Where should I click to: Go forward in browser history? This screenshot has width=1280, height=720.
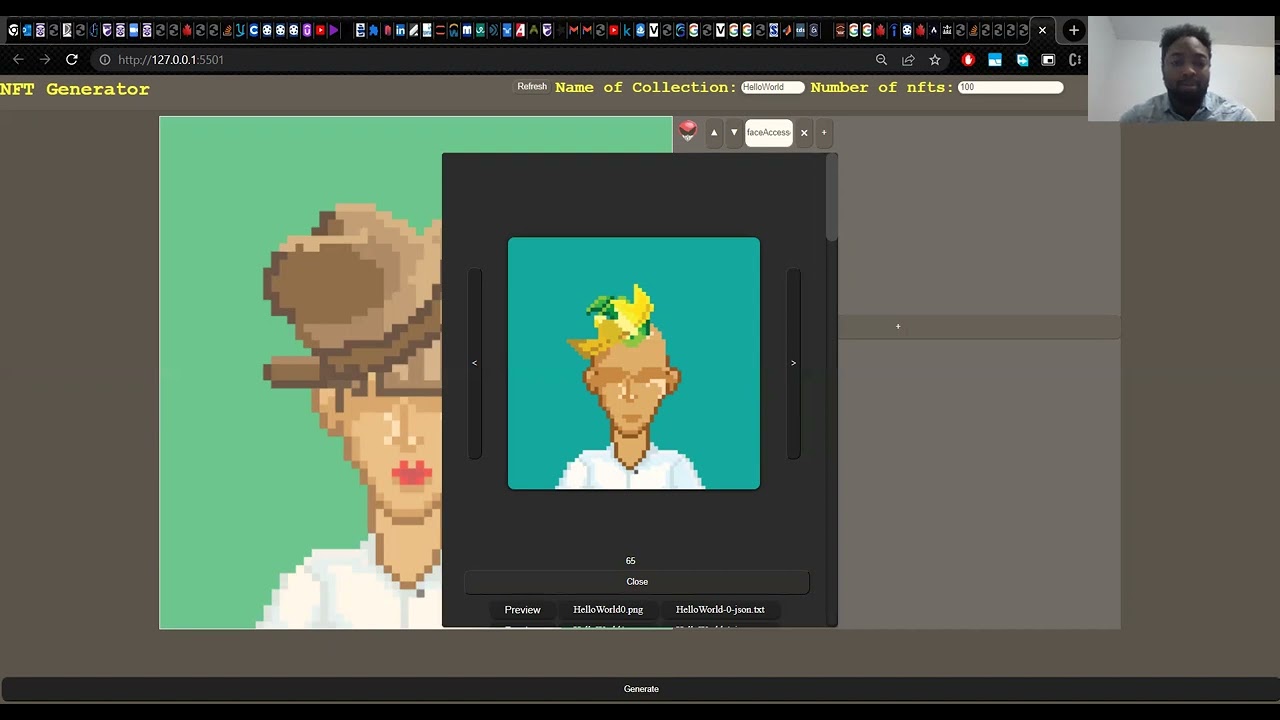click(x=45, y=60)
